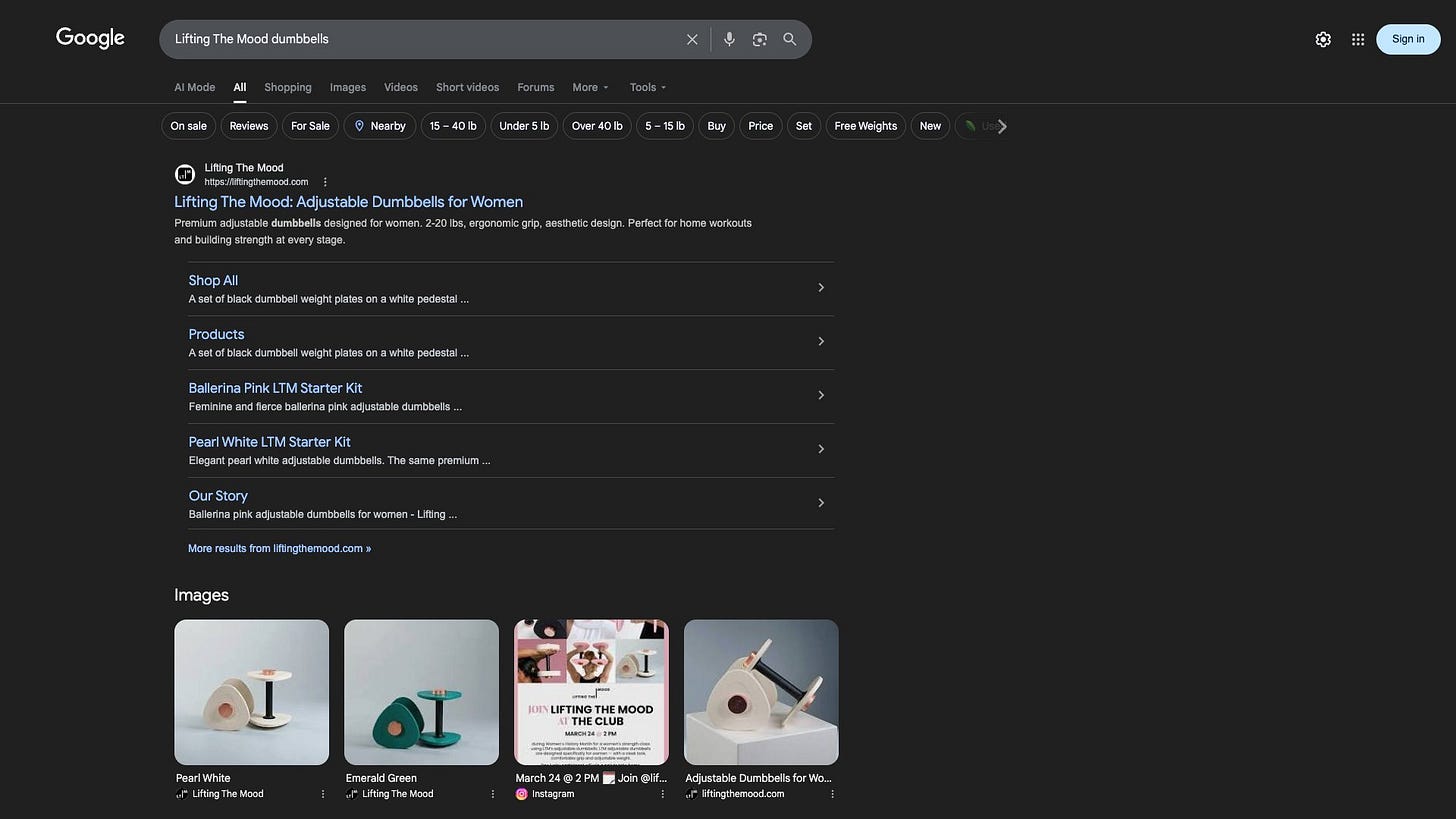Switch to Videos tab
This screenshot has width=1456, height=819.
401,87
